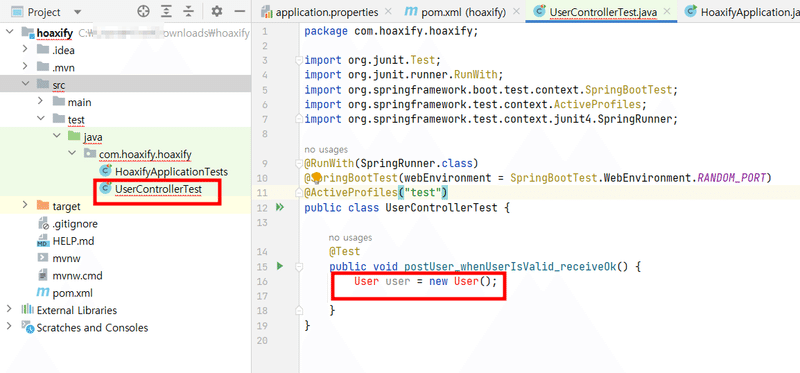Click the package statement on line 1
Viewport: 800px width, 373px height.
(391, 31)
